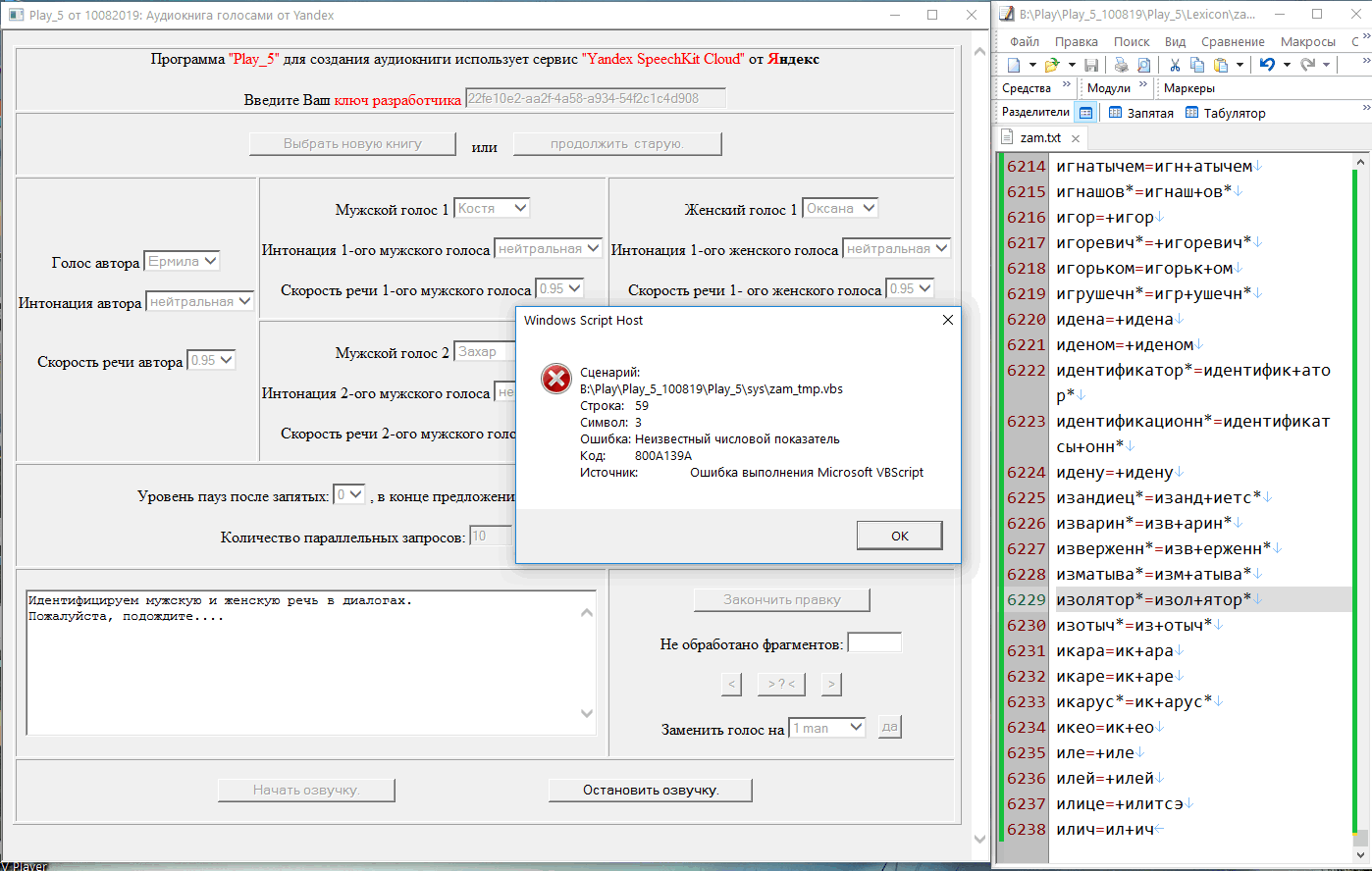
Task: Click the Paste clipboard icon
Action: [x=1220, y=65]
